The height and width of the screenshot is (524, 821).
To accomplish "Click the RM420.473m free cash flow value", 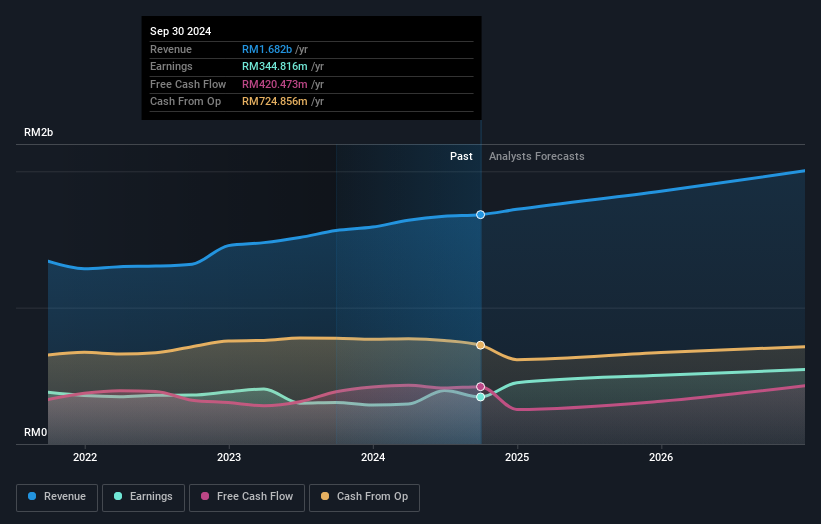I will [275, 84].
